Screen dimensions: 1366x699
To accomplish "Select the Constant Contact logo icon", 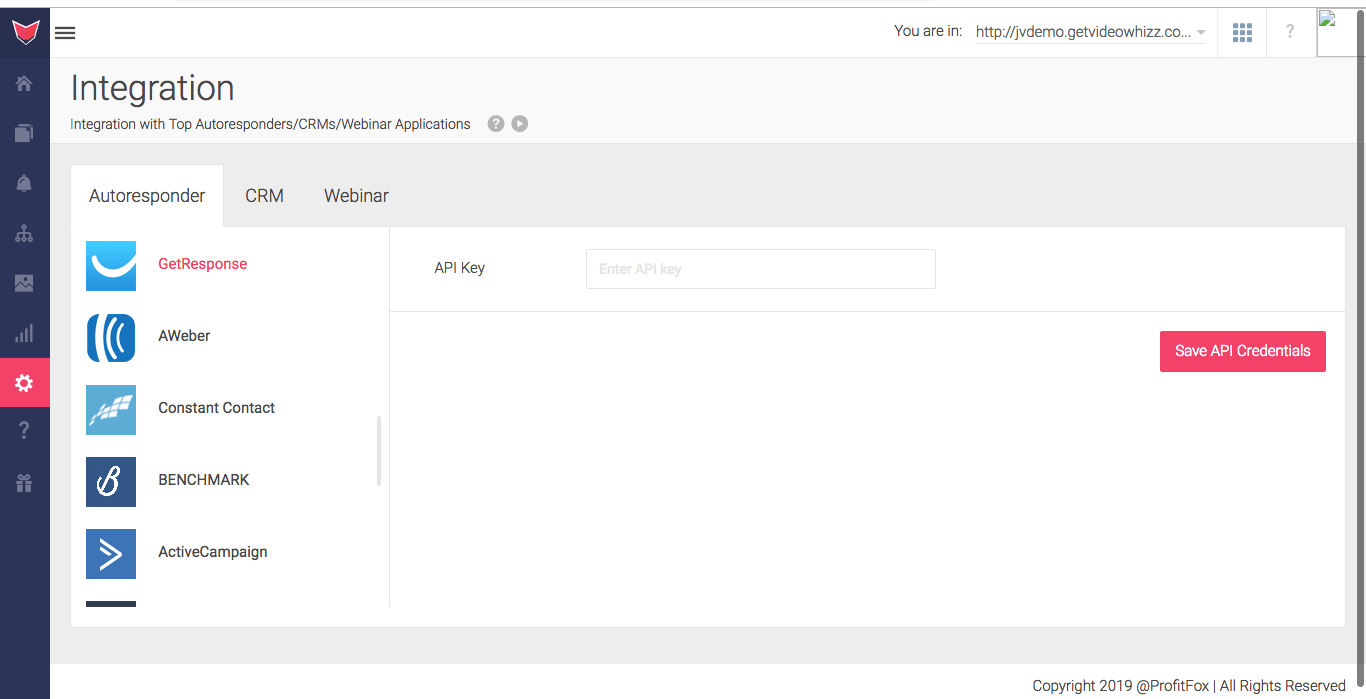I will pyautogui.click(x=111, y=410).
